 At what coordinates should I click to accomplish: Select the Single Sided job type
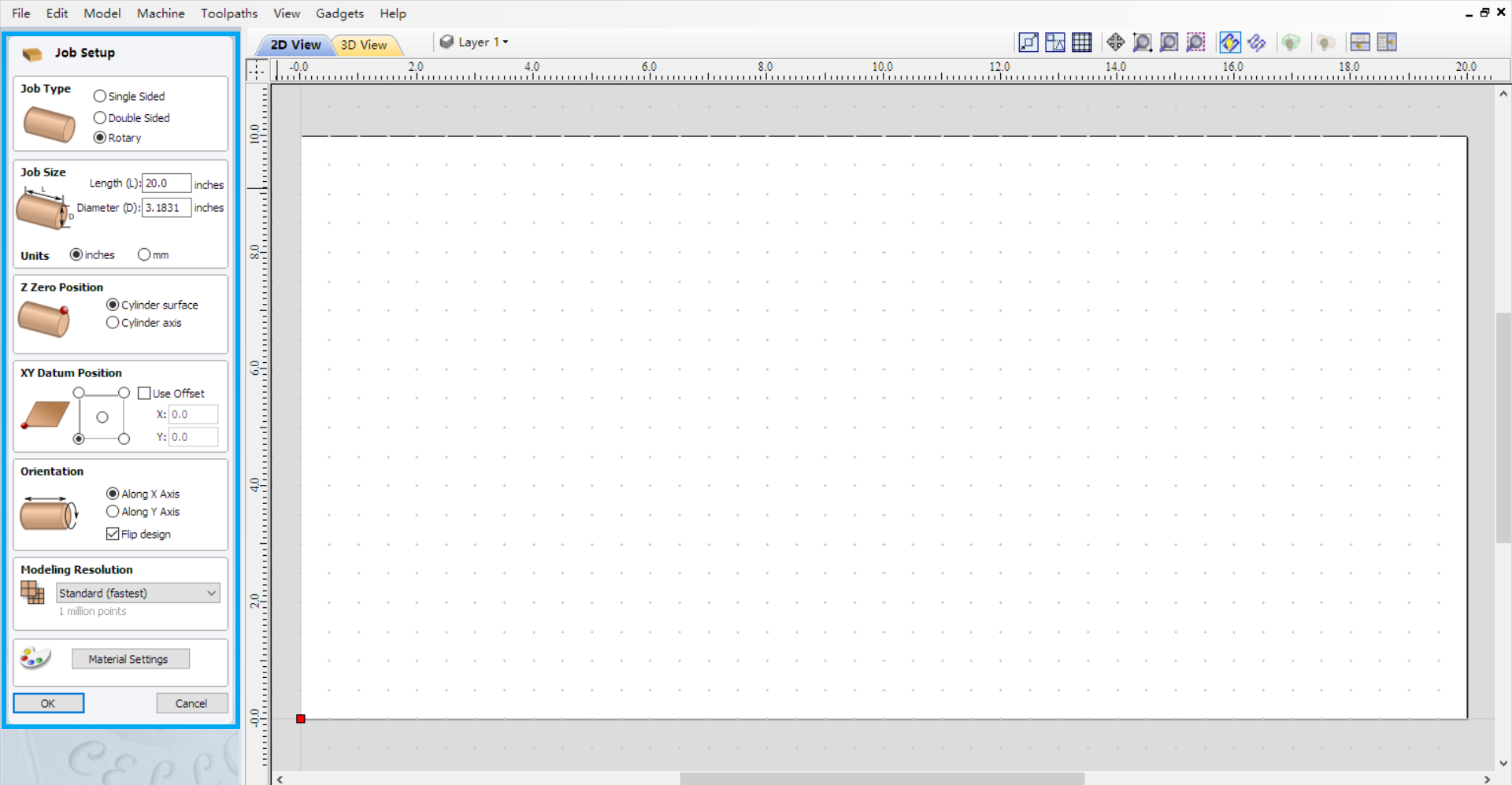point(100,96)
